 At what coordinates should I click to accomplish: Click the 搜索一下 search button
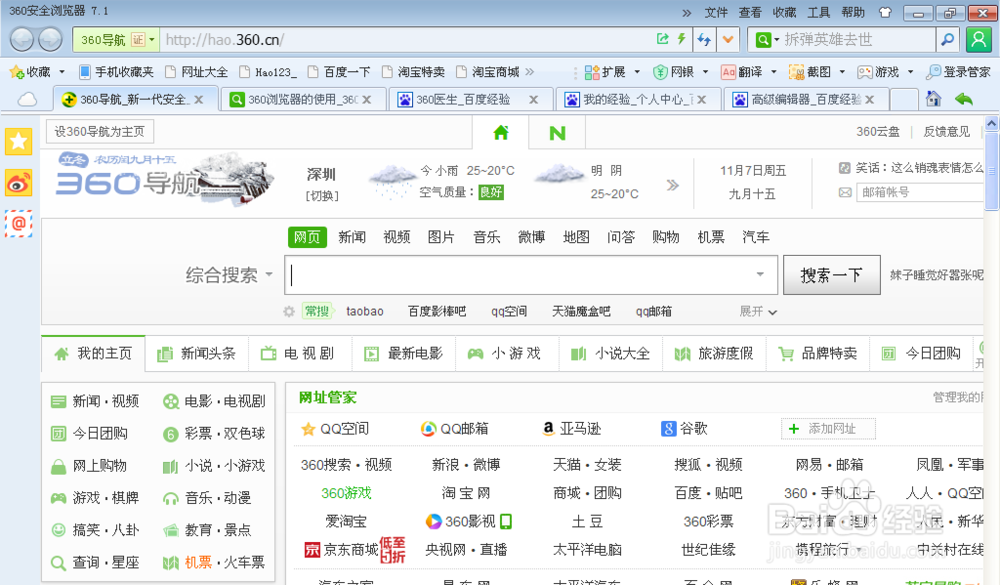coord(832,275)
